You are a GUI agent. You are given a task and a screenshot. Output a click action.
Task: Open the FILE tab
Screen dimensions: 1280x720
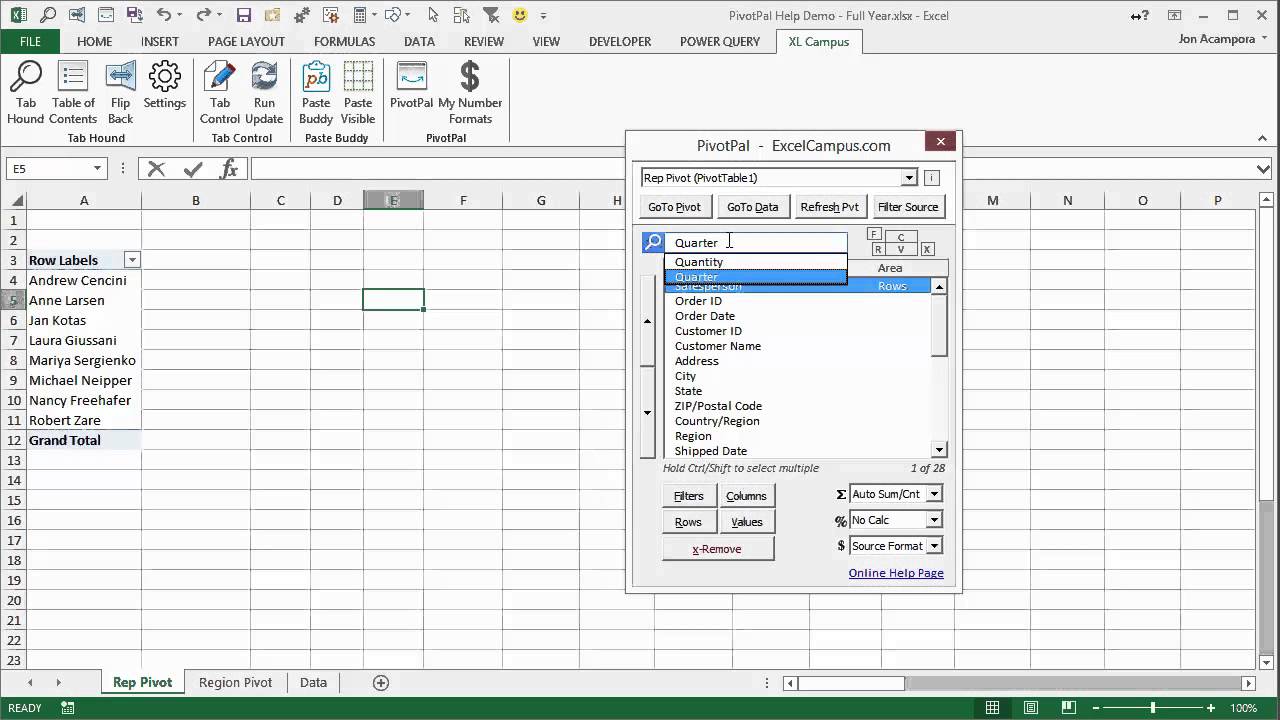pos(30,42)
